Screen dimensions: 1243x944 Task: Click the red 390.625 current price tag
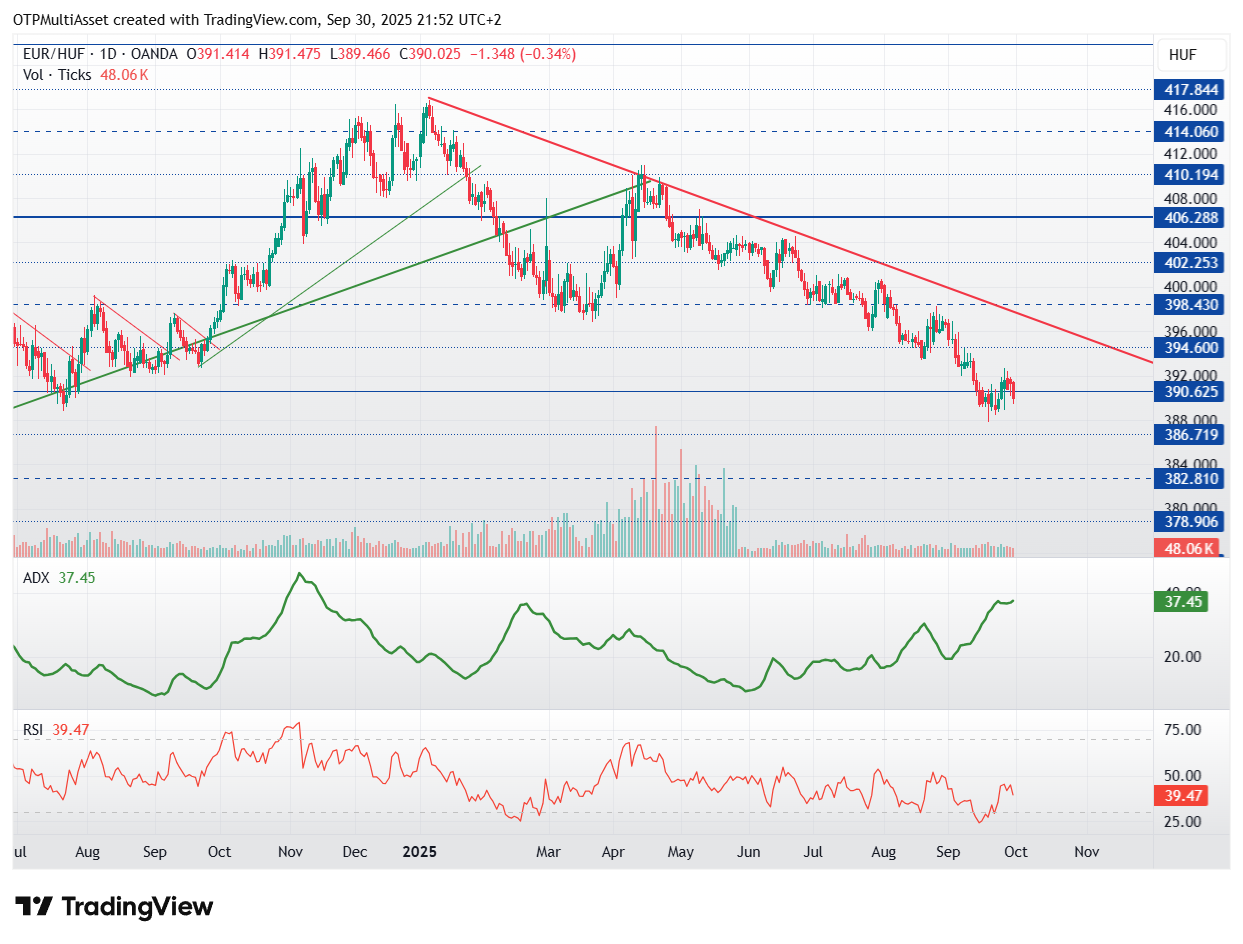(x=1187, y=391)
